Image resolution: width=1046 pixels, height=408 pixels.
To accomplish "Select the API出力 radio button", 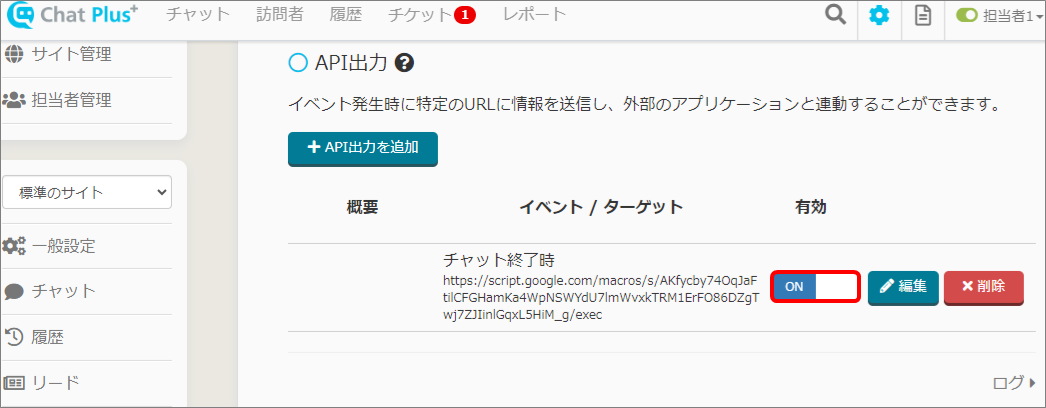I will (297, 63).
